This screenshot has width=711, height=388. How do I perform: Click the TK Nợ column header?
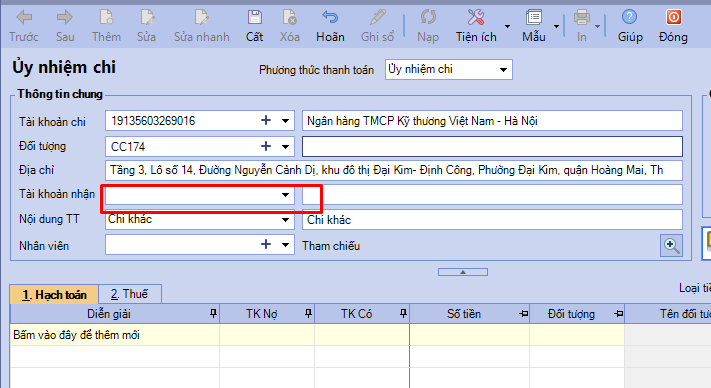coord(267,314)
